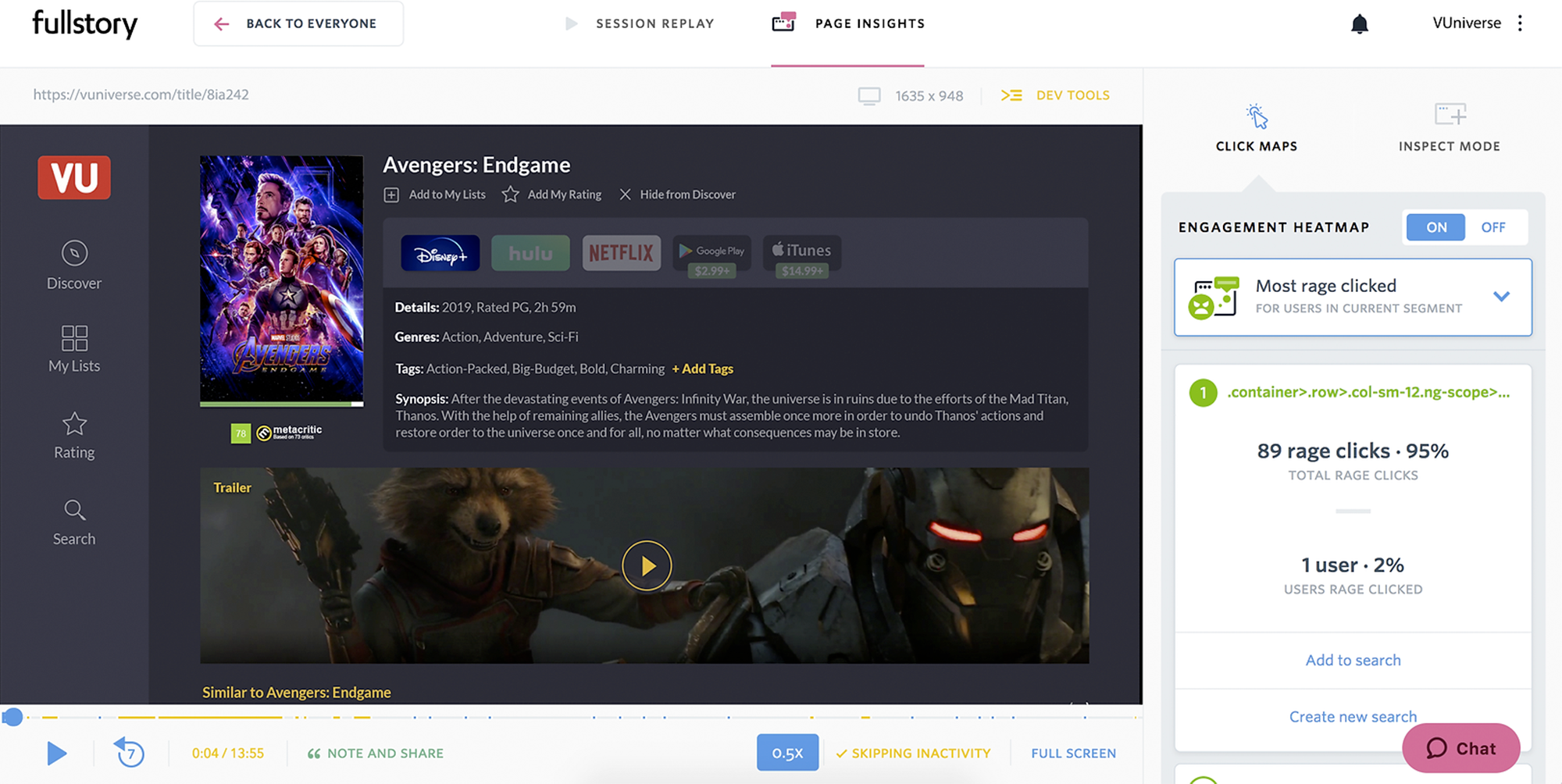Image resolution: width=1562 pixels, height=784 pixels.
Task: Open notifications bell
Action: tap(1360, 24)
